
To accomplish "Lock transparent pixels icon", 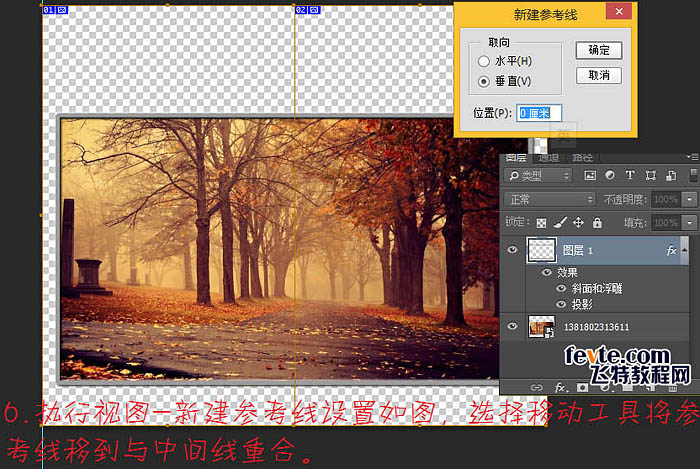I will 541,223.
